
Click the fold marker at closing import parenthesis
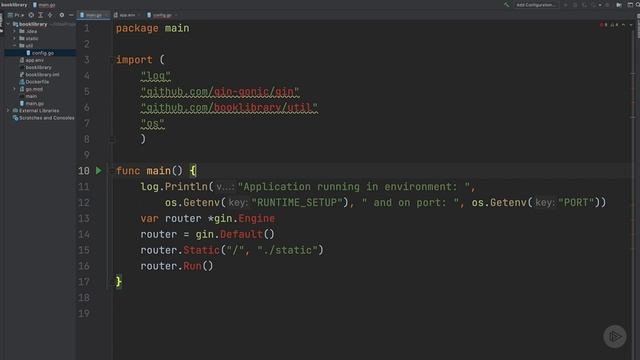113,139
